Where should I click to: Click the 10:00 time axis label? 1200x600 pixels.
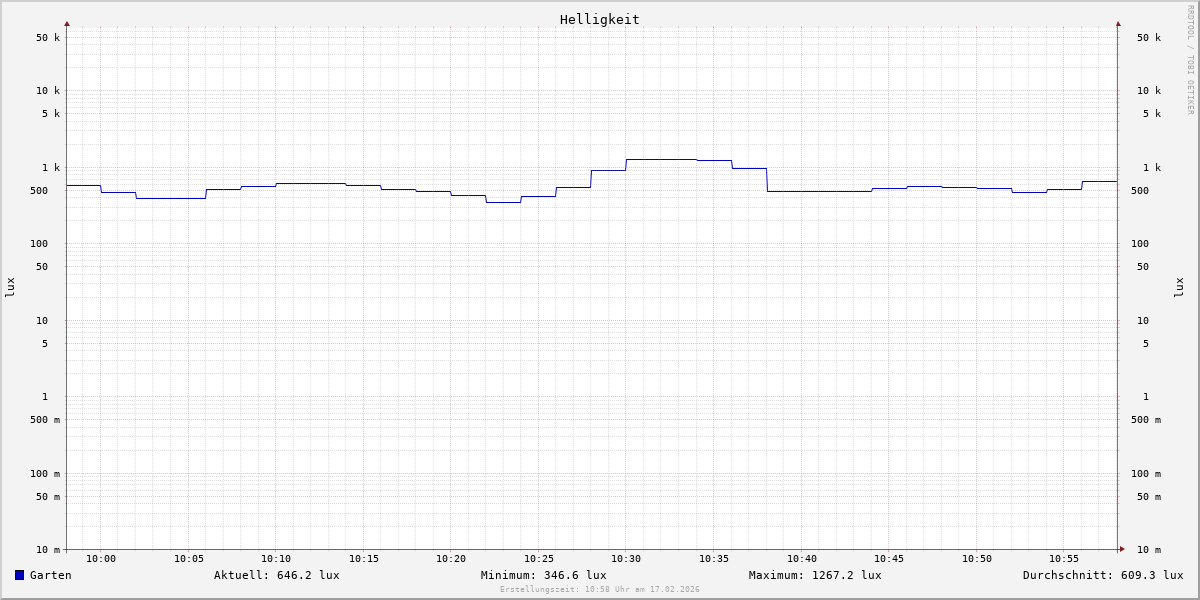[x=101, y=559]
